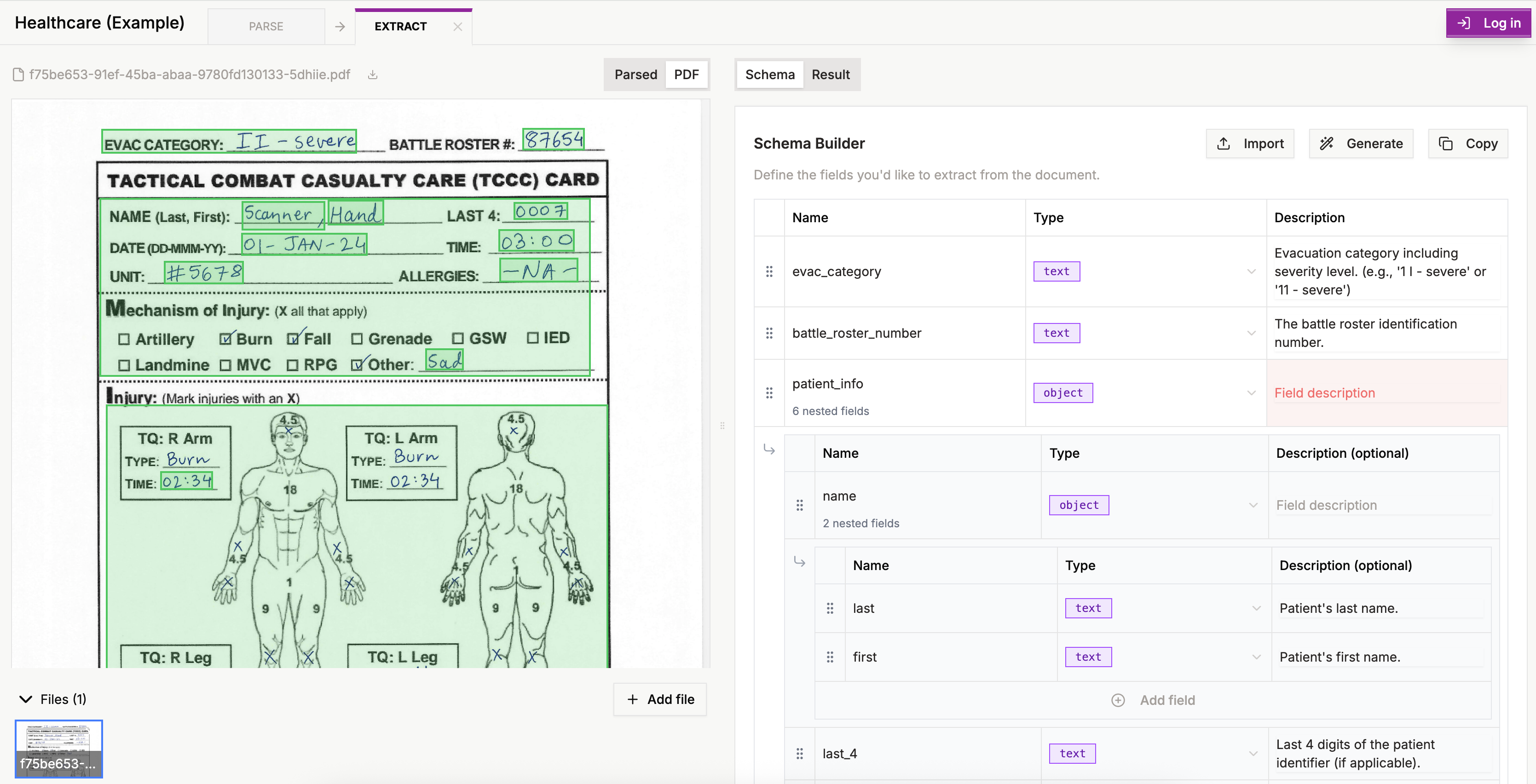Image resolution: width=1536 pixels, height=784 pixels.
Task: Click the patient_info Field description input
Action: point(1387,393)
